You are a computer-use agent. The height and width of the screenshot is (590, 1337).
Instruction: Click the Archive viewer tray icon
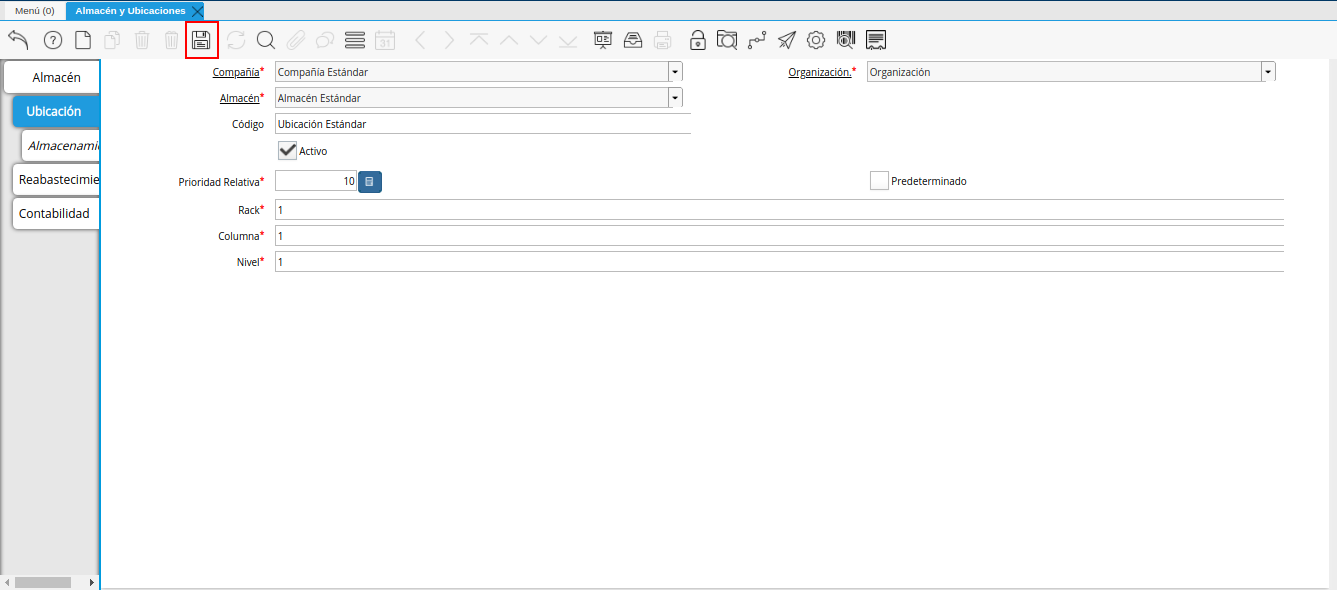coord(633,40)
